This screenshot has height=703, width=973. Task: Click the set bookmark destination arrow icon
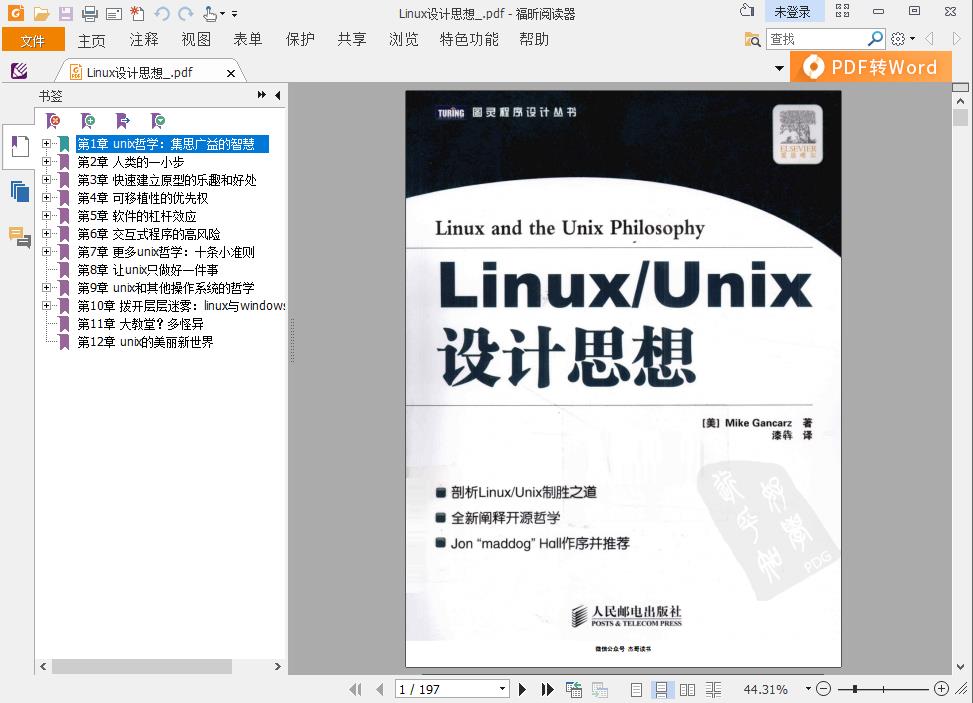[123, 120]
